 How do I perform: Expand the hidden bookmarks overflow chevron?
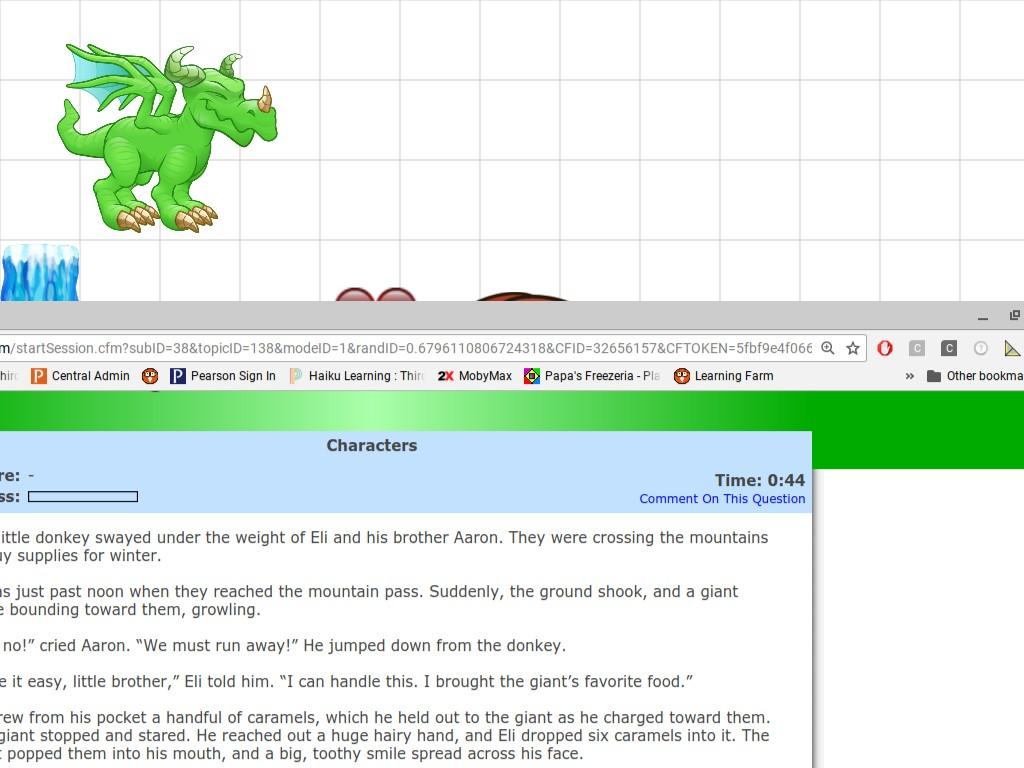909,376
